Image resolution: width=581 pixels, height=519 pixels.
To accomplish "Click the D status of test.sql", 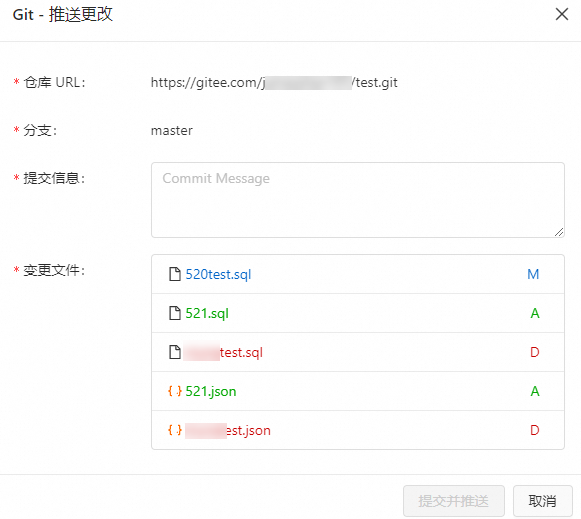I will click(535, 352).
